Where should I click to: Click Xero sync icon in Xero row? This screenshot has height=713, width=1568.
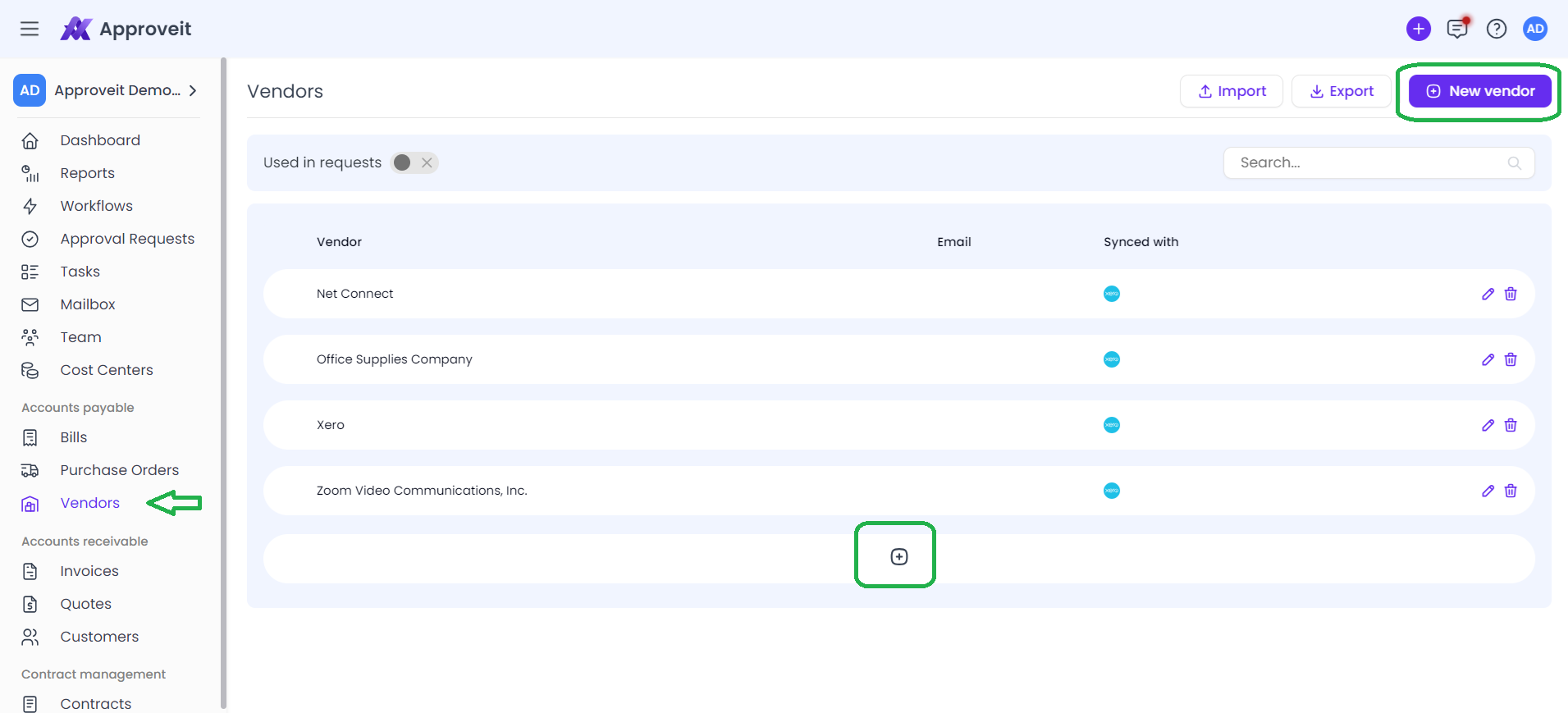(1112, 425)
